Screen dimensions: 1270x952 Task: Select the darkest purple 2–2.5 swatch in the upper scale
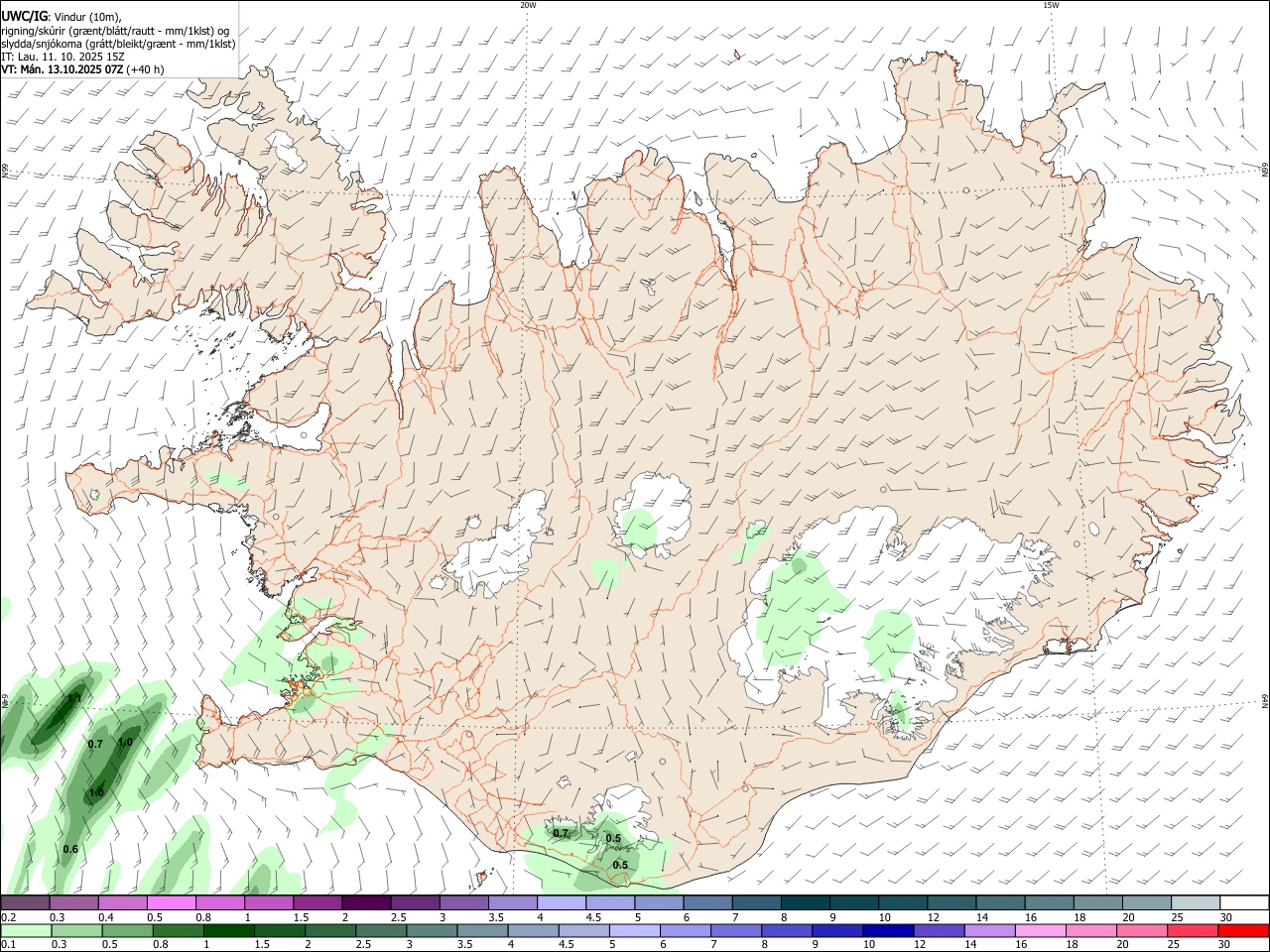click(366, 902)
